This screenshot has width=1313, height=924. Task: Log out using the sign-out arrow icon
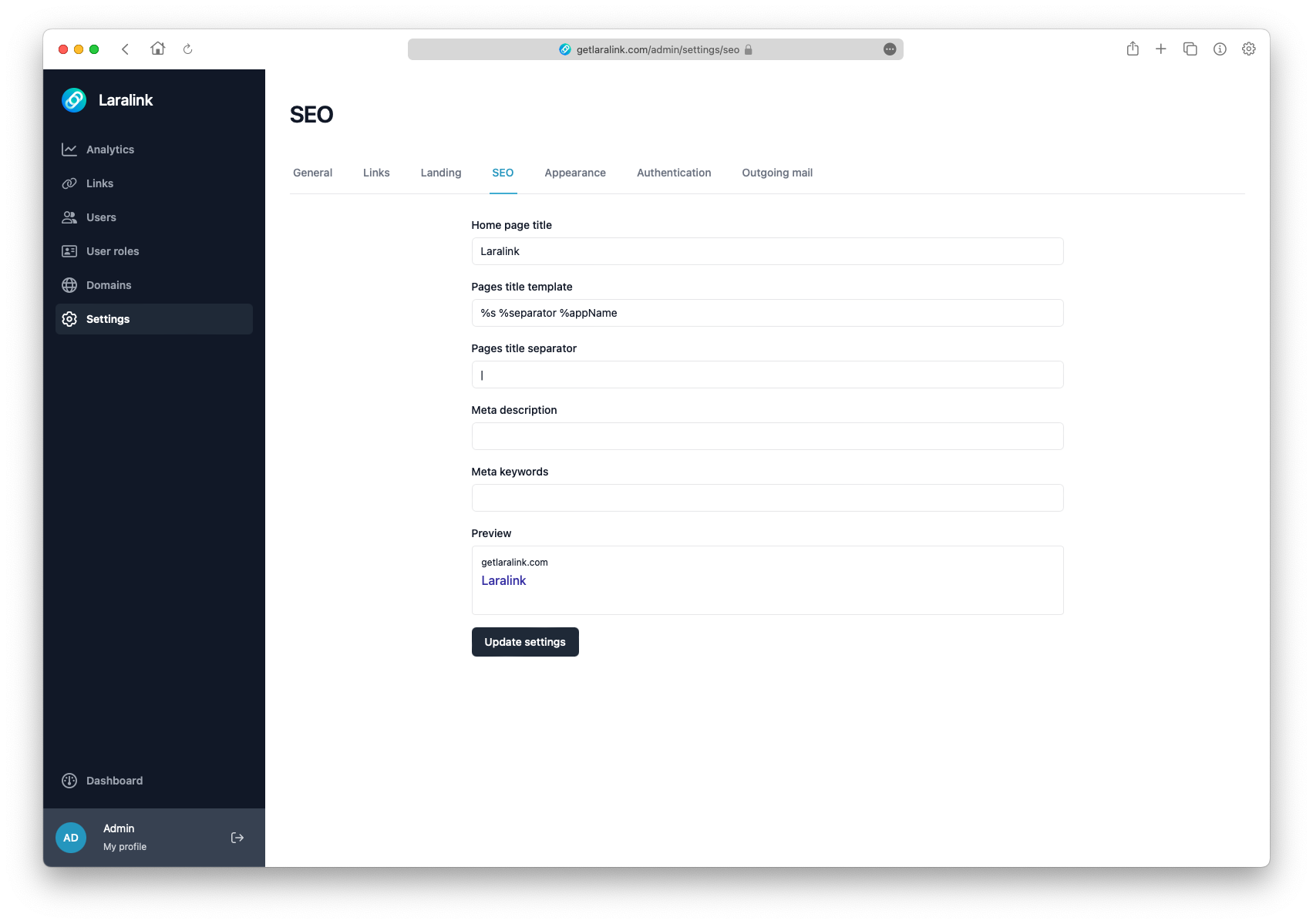point(237,838)
